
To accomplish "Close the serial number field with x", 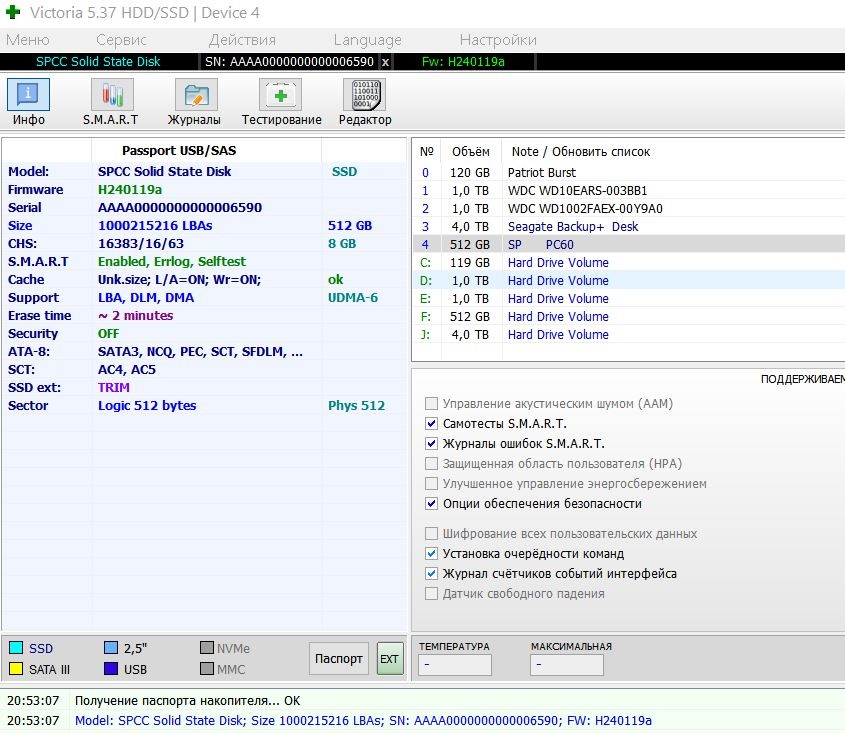I will pyautogui.click(x=385, y=62).
